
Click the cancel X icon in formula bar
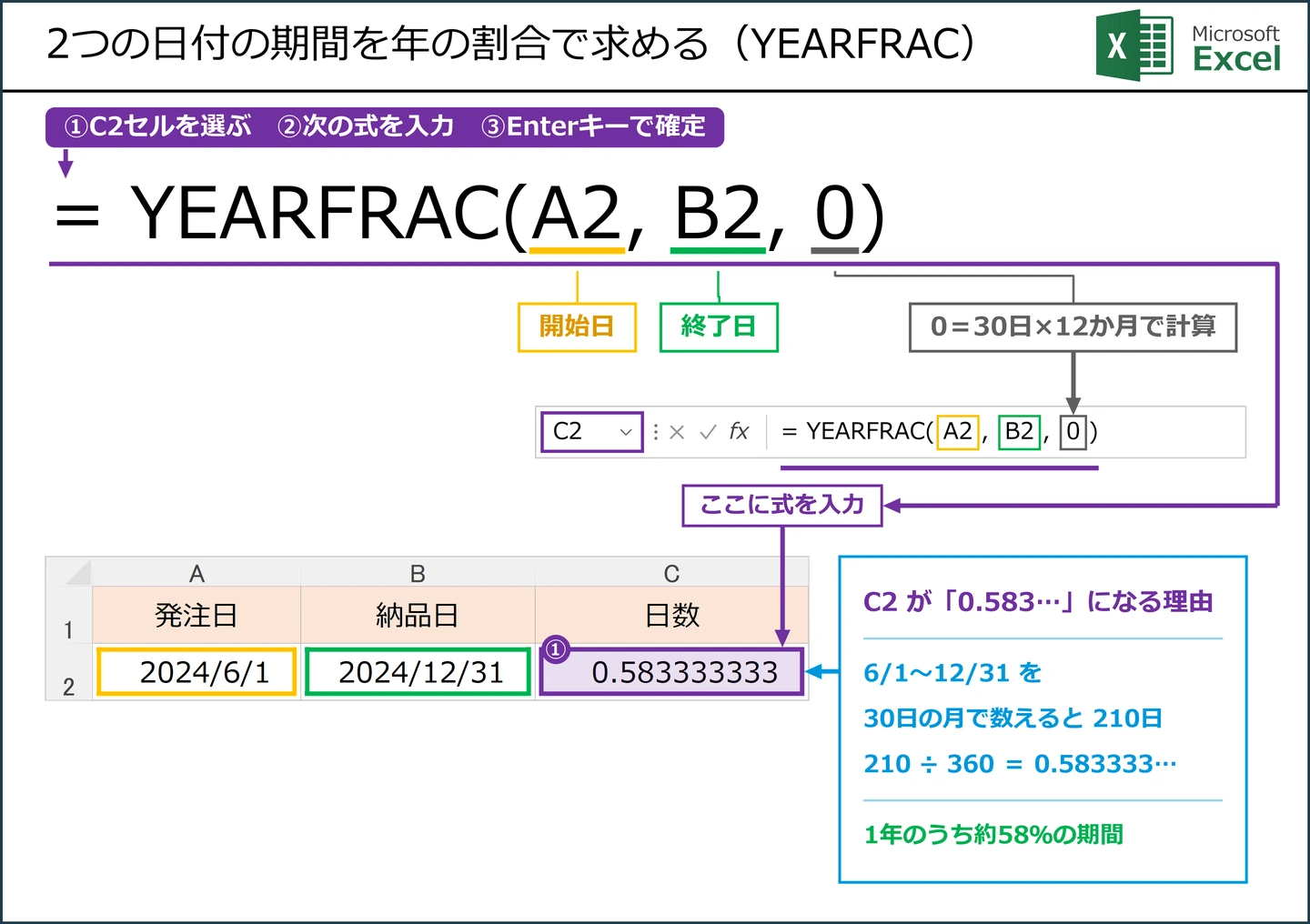pyautogui.click(x=677, y=432)
